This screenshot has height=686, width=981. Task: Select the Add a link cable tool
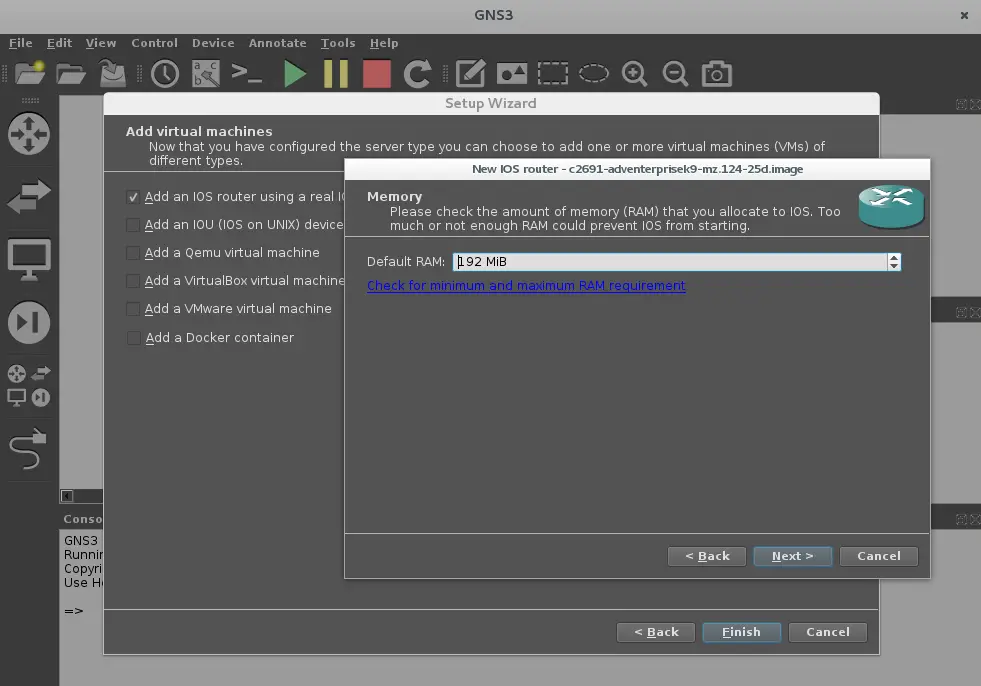tap(29, 449)
